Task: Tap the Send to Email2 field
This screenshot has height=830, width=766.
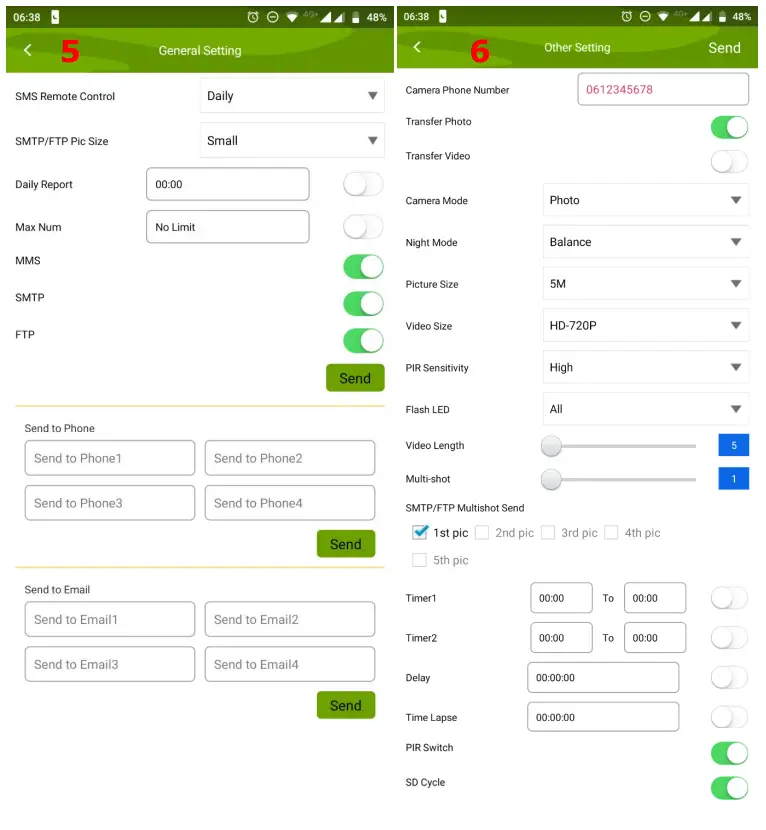Action: [x=290, y=619]
